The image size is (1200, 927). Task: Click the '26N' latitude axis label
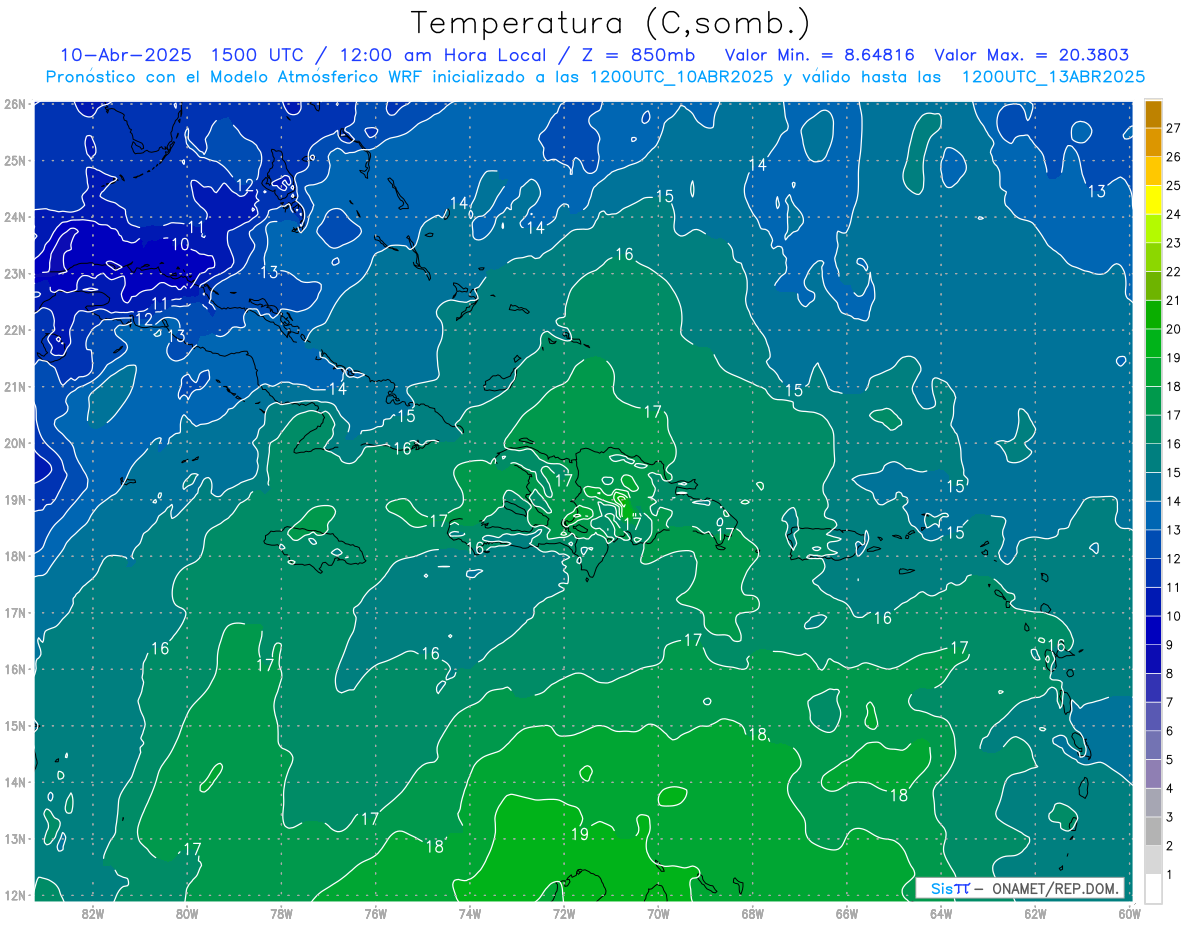click(14, 104)
